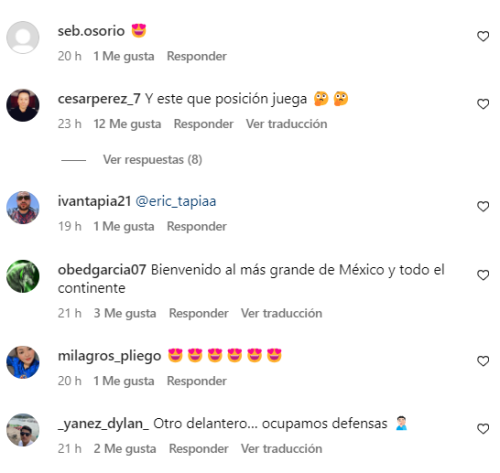Show translation for obedgarcia07's comment
Screen dimensions: 500x473
[x=281, y=313]
